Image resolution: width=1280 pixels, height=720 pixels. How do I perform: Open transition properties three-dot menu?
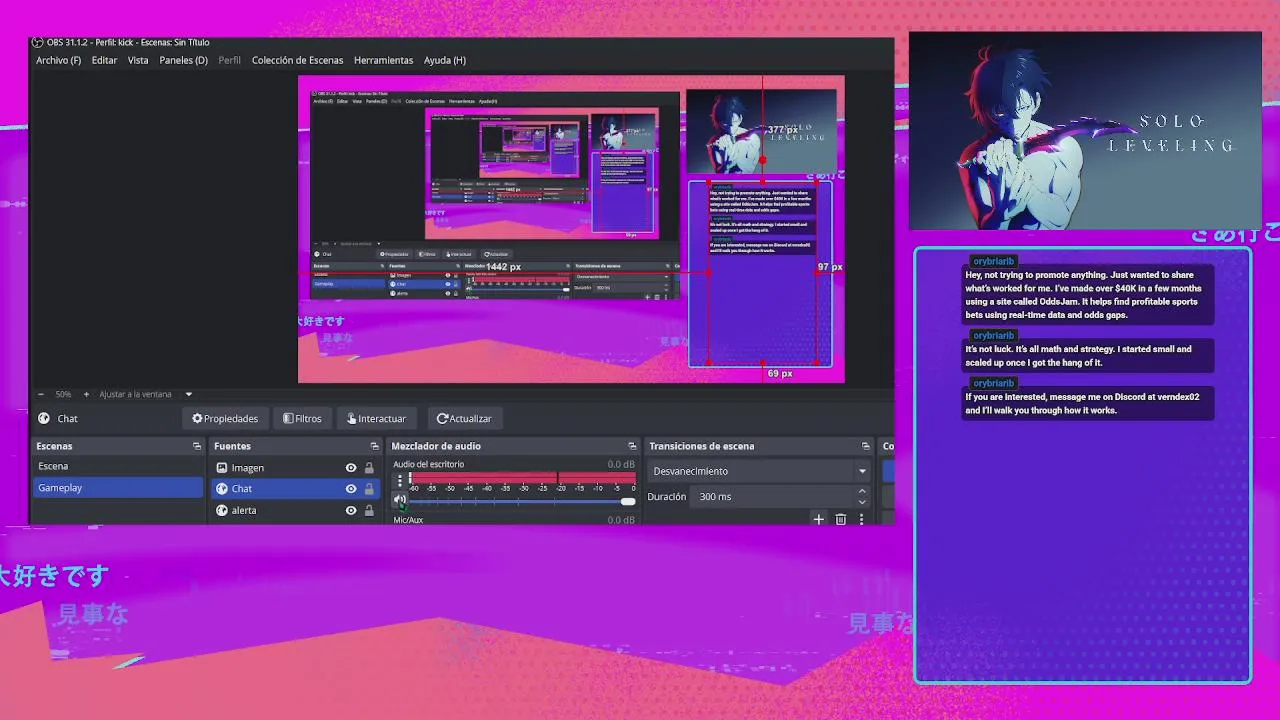point(861,519)
